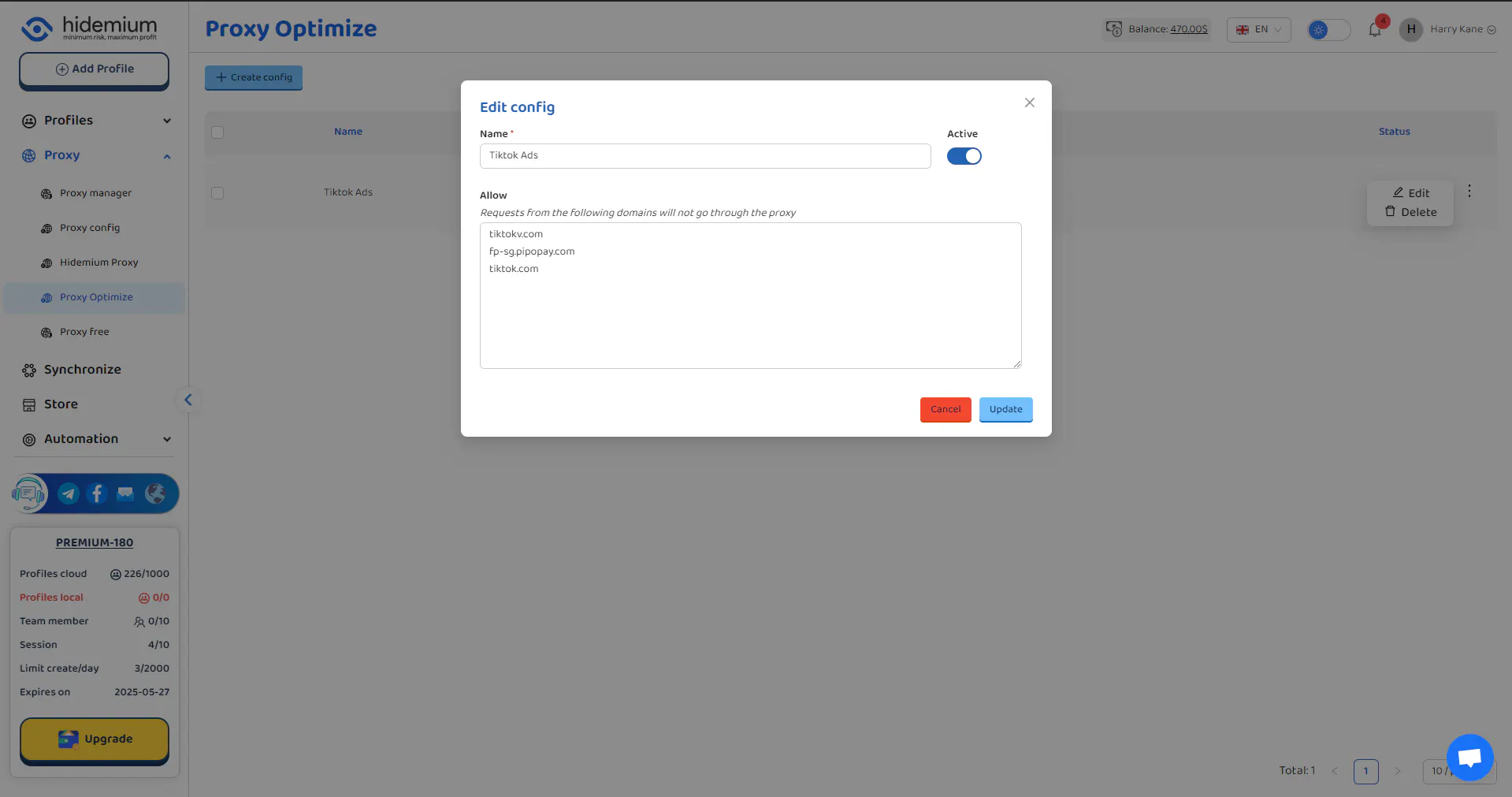1512x797 pixels.
Task: Open Proxy free page
Action: coord(84,332)
